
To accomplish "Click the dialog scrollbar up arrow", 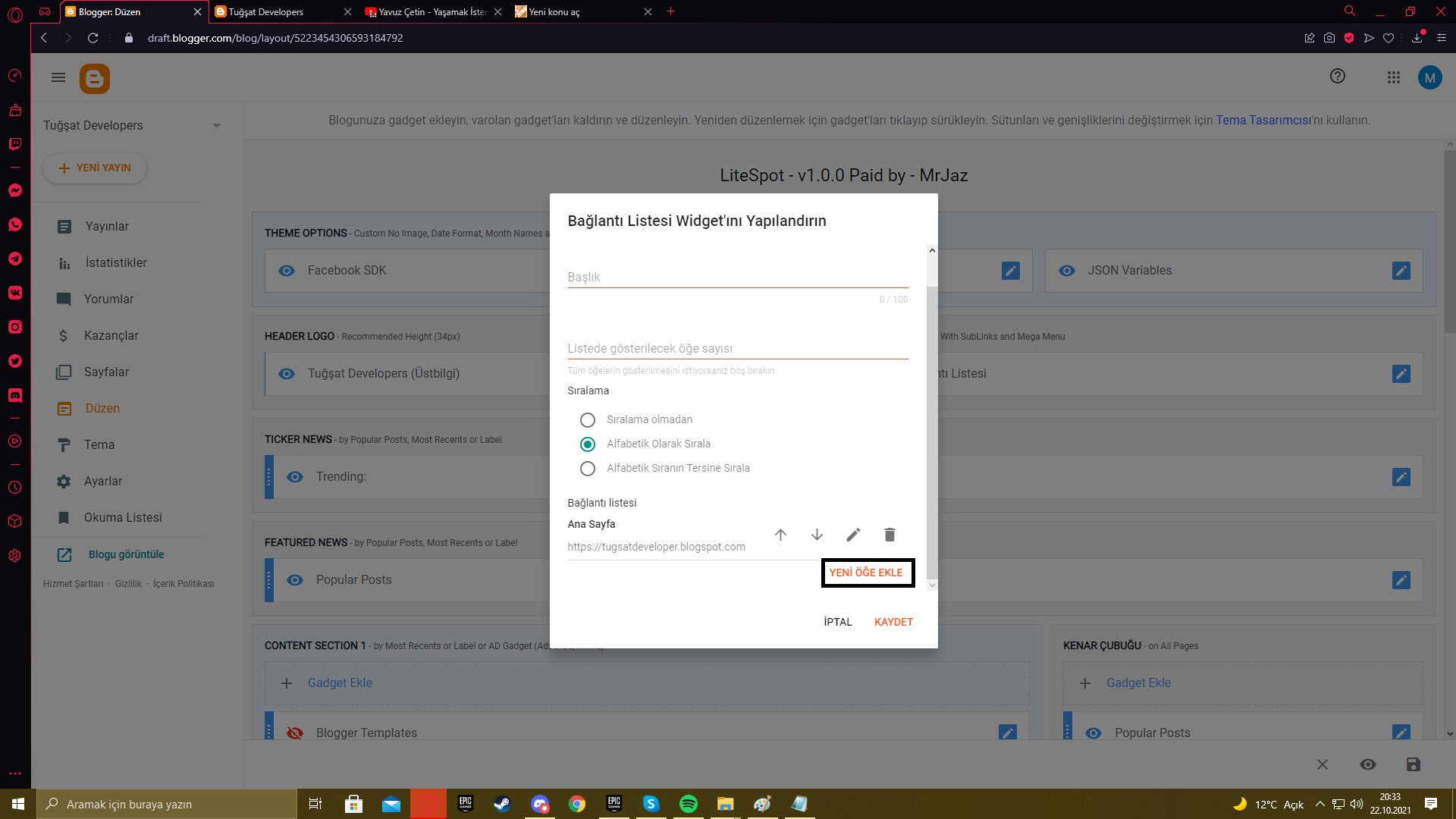I will coord(932,250).
